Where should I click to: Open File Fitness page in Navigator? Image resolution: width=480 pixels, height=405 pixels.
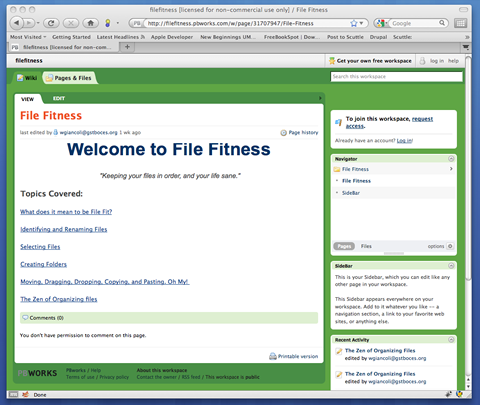(356, 181)
